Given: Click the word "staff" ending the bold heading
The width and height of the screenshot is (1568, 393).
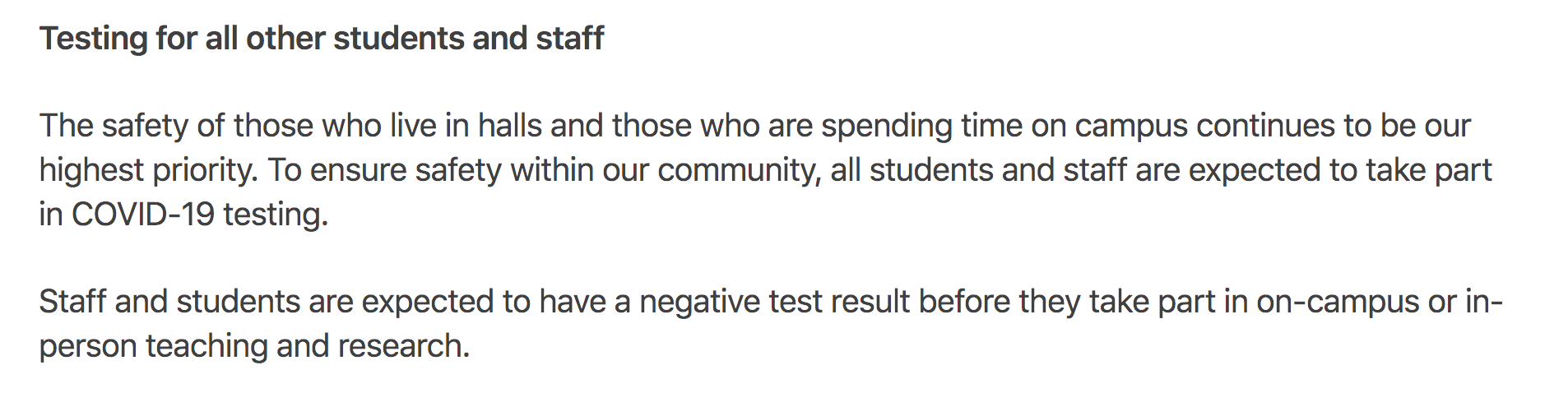Looking at the screenshot, I should 570,38.
